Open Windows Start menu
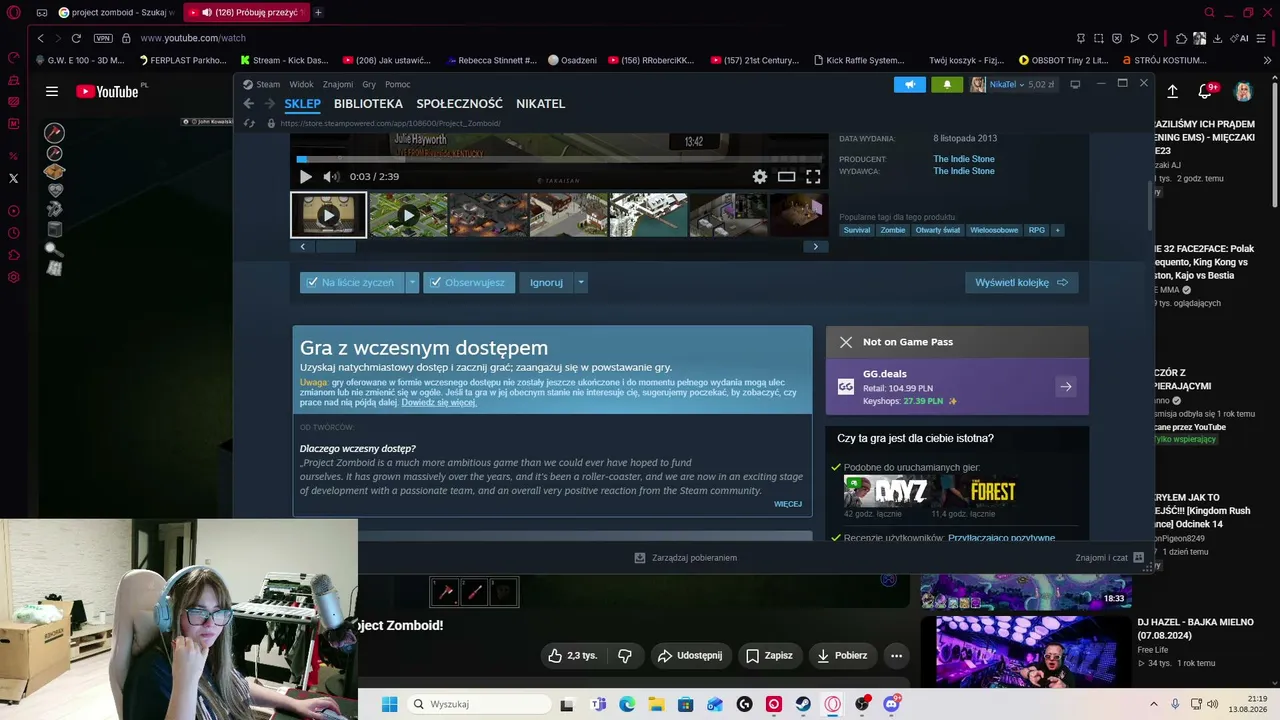This screenshot has height=720, width=1280. click(x=390, y=704)
